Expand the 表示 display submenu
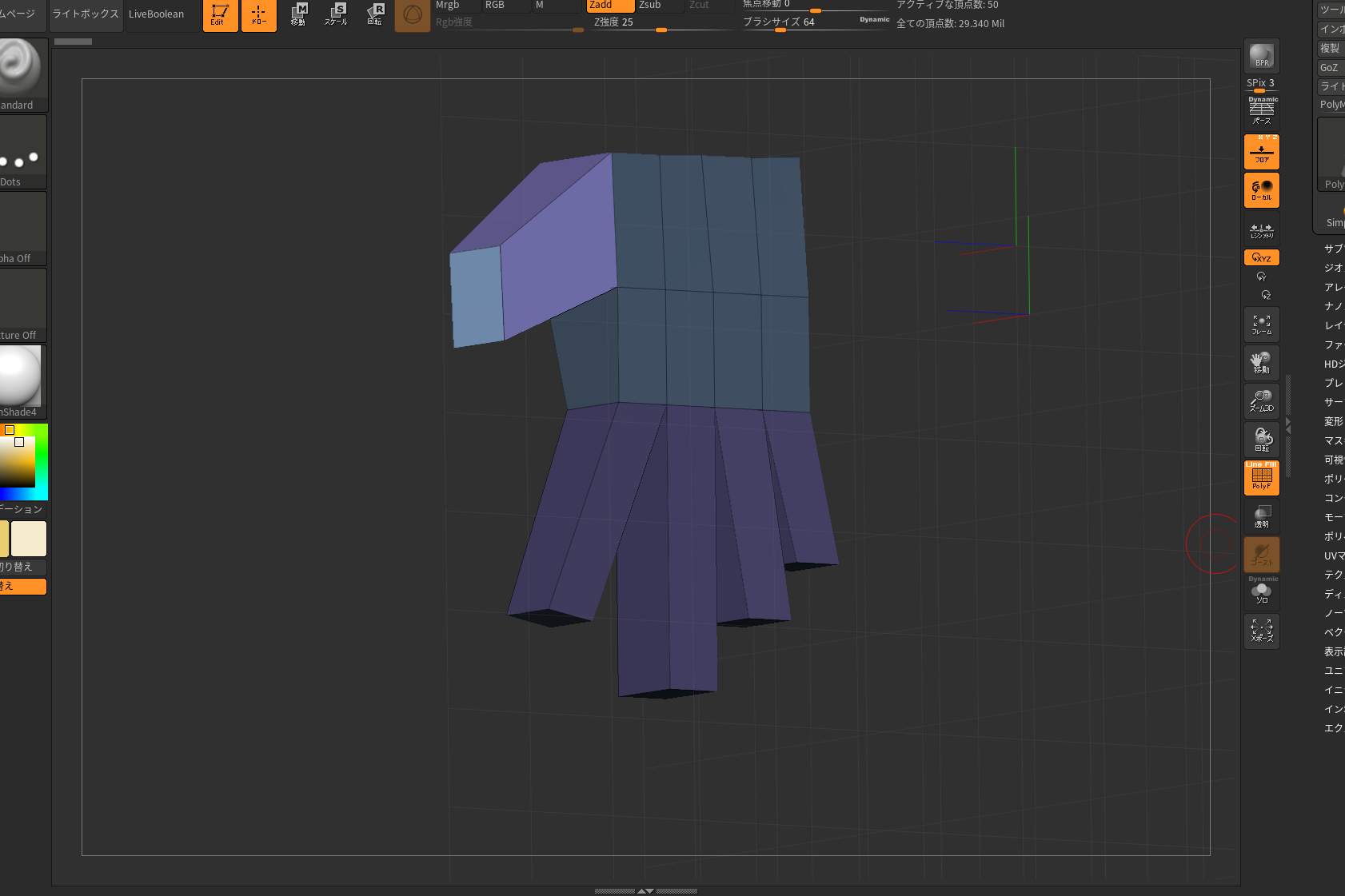Screen dimensions: 1345x896 pyautogui.click(x=1334, y=651)
